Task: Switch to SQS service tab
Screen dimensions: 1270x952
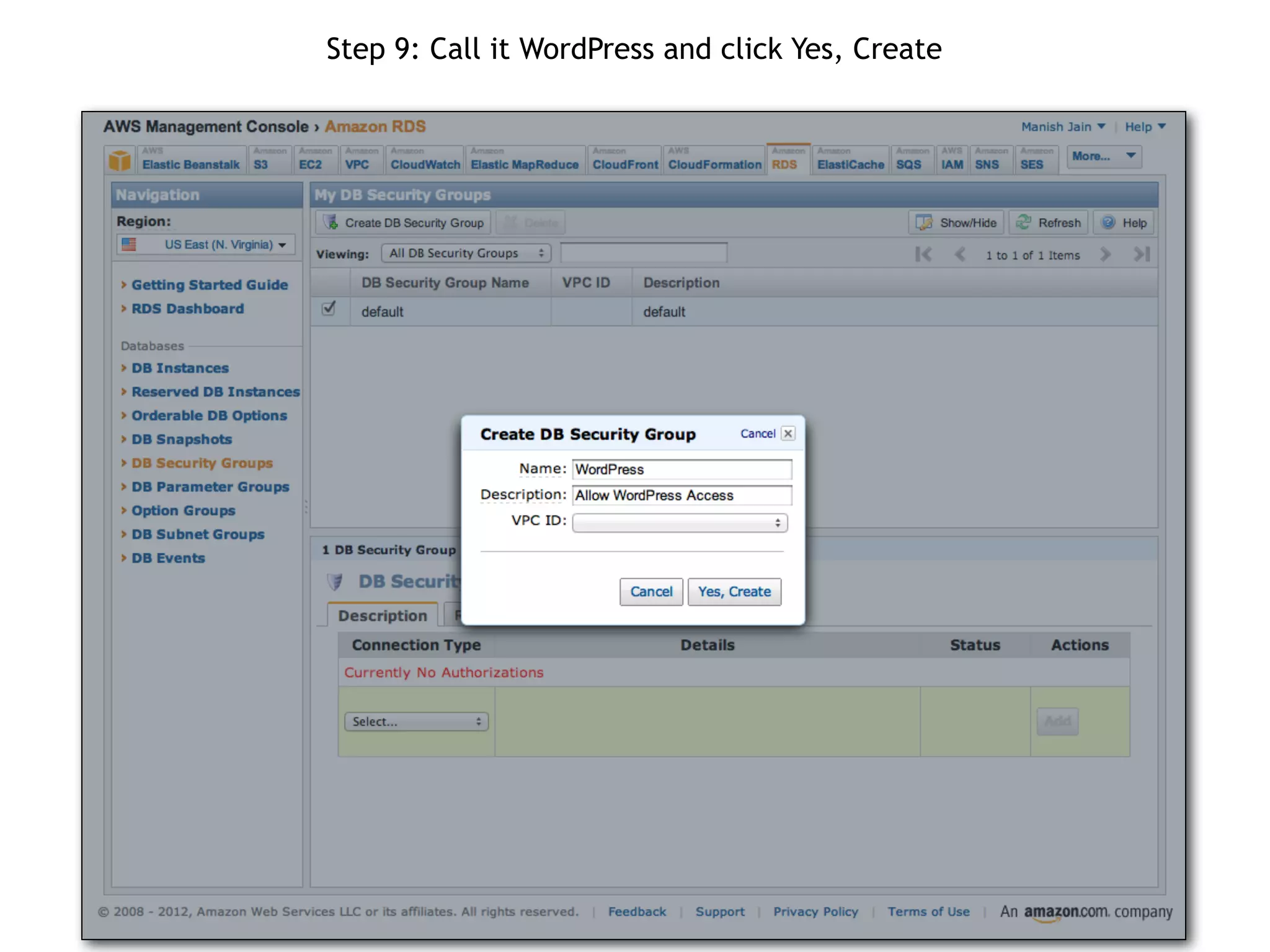Action: click(x=912, y=159)
